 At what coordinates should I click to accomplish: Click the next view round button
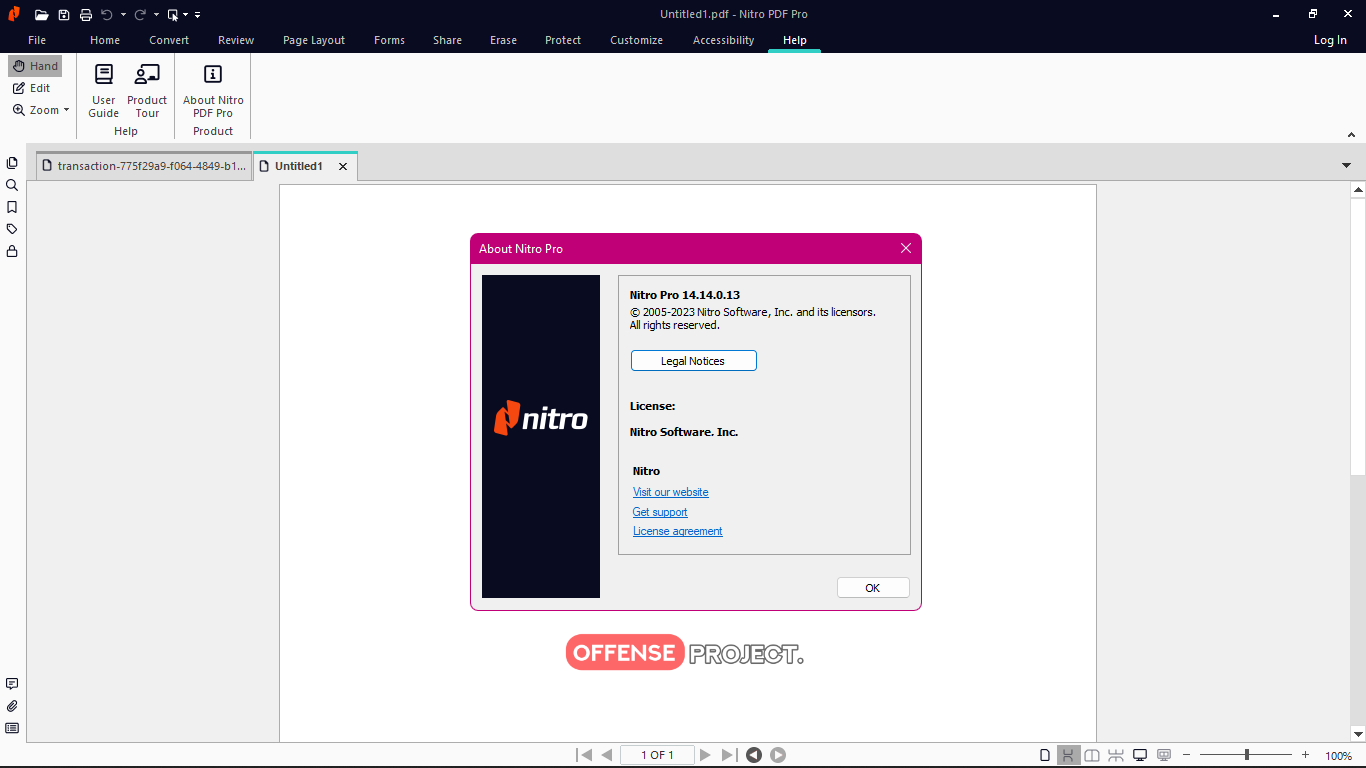tap(778, 755)
